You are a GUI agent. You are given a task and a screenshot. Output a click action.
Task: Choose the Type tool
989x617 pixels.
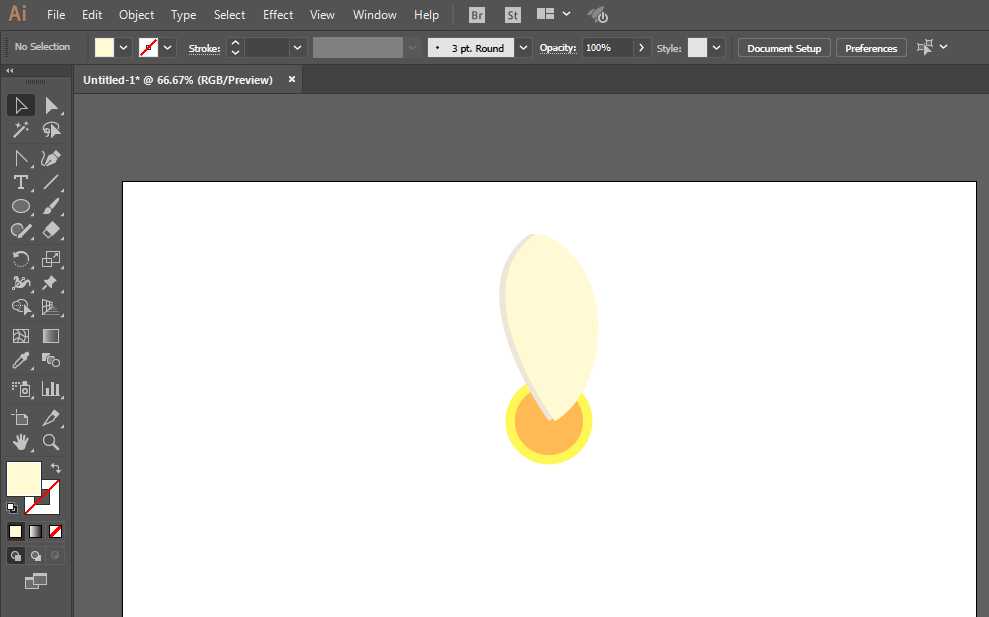coord(20,182)
